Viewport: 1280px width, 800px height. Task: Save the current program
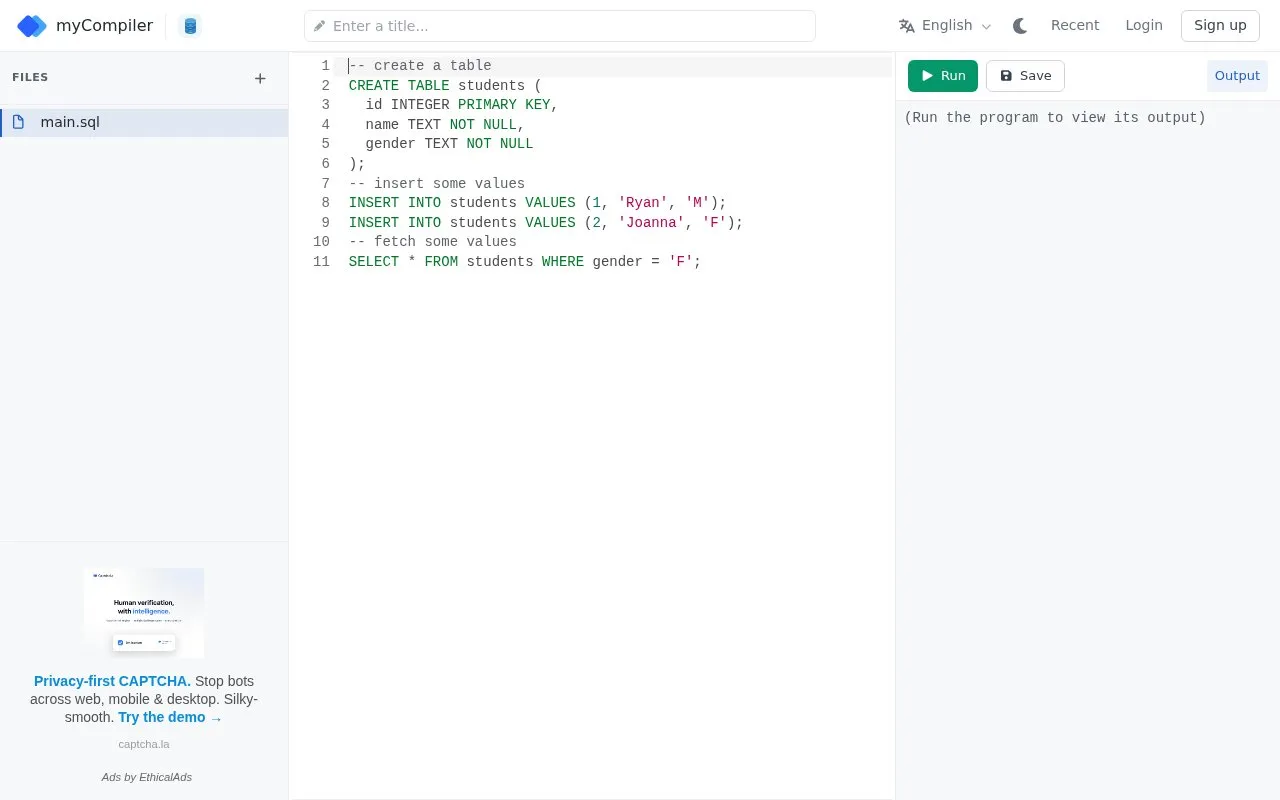pyautogui.click(x=1025, y=76)
